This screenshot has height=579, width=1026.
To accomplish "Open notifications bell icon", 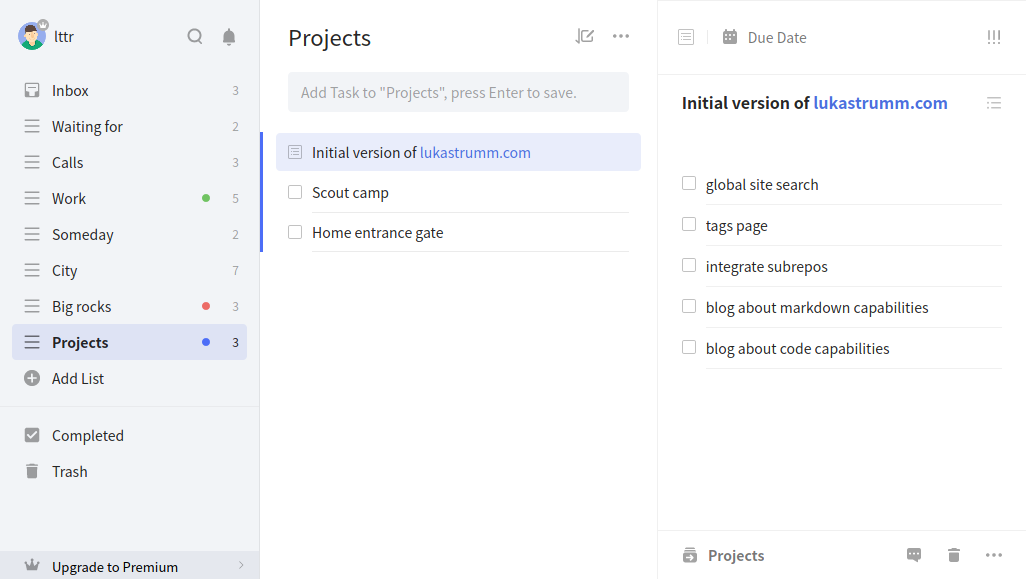I will pyautogui.click(x=229, y=37).
